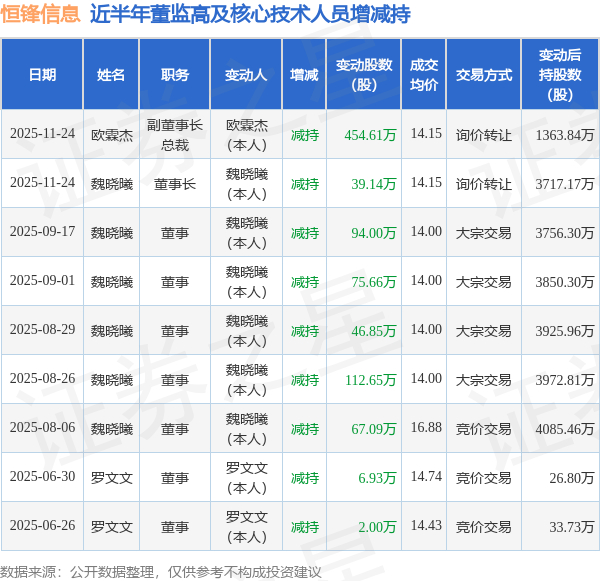Click the 3925.96万 holding value
This screenshot has height=581, width=600.
click(564, 331)
